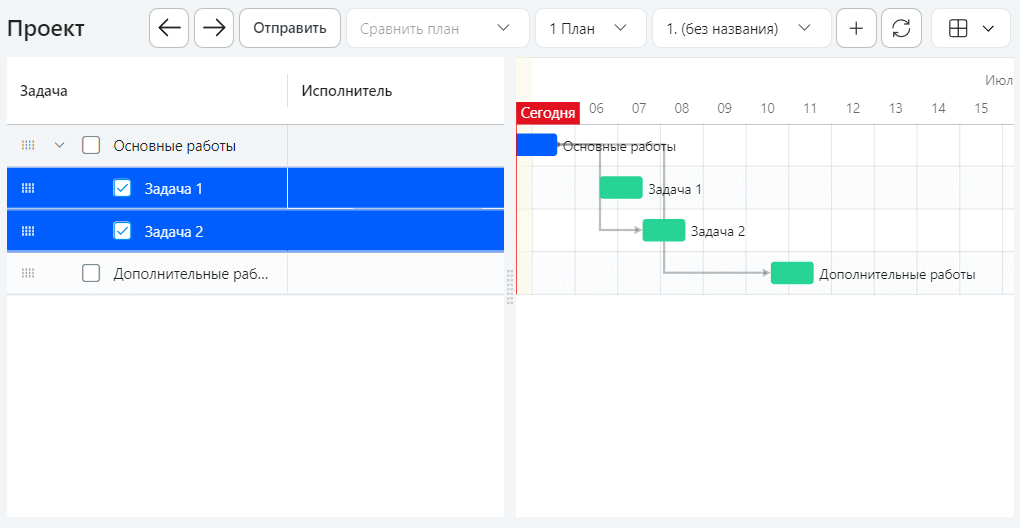Click the back arrow button
This screenshot has width=1020, height=528.
click(169, 28)
